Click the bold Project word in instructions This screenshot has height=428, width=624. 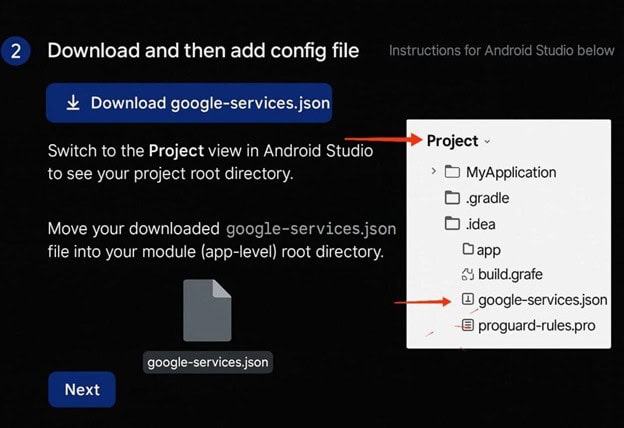pyautogui.click(x=176, y=151)
